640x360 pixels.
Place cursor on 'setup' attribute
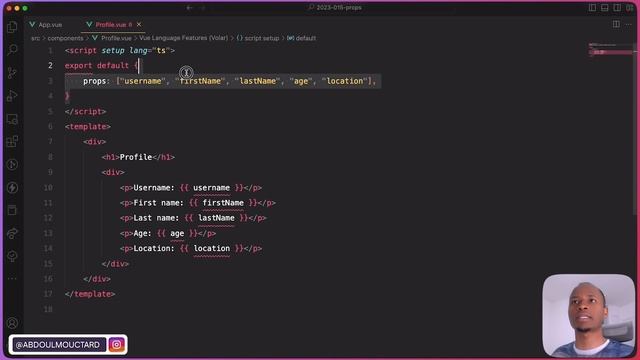pyautogui.click(x=113, y=51)
